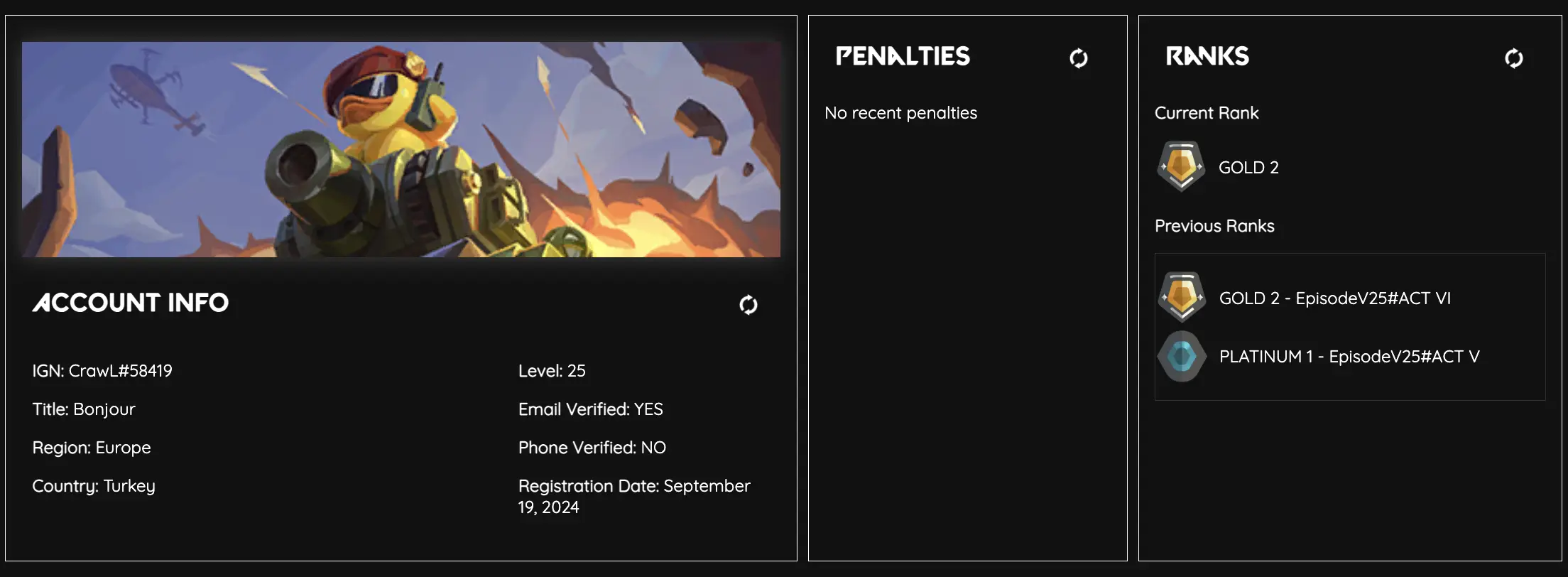Select the PLATINUM 1 - EpisodeV25#ACT V entry

click(1349, 357)
